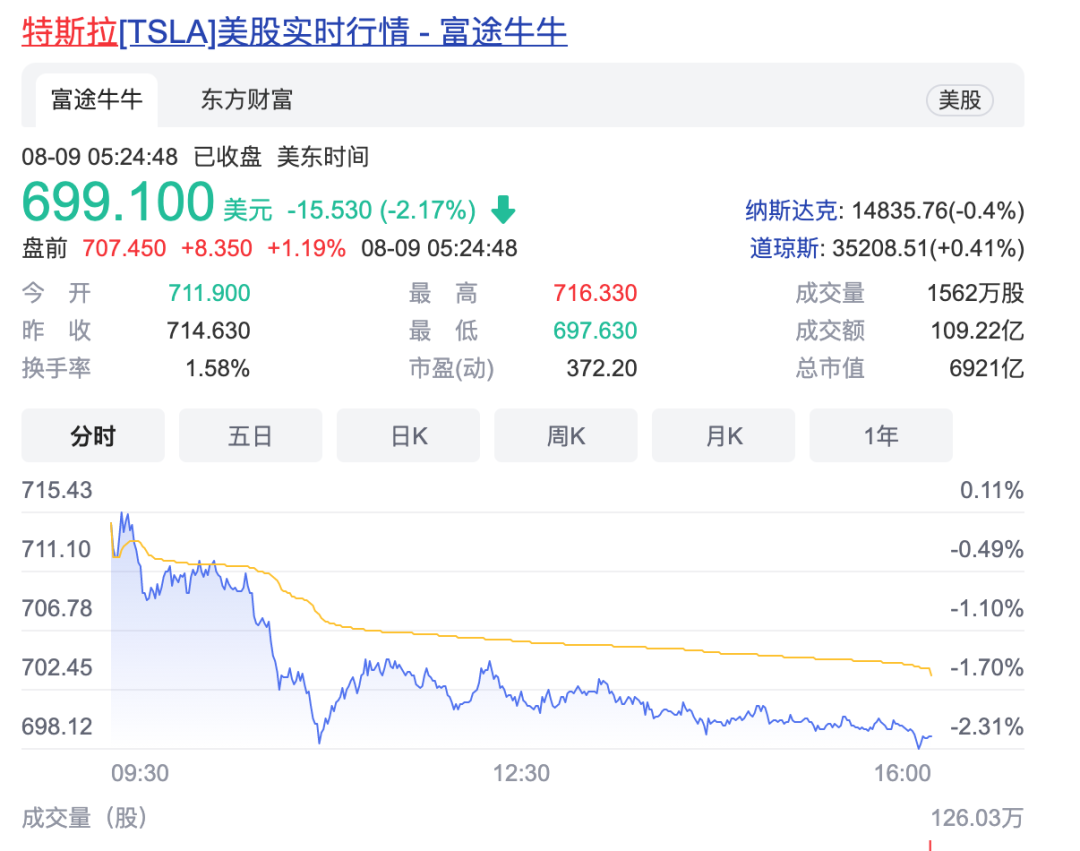The image size is (1080, 851).
Task: Click the percent axis label -1.70%
Action: pyautogui.click(x=987, y=667)
